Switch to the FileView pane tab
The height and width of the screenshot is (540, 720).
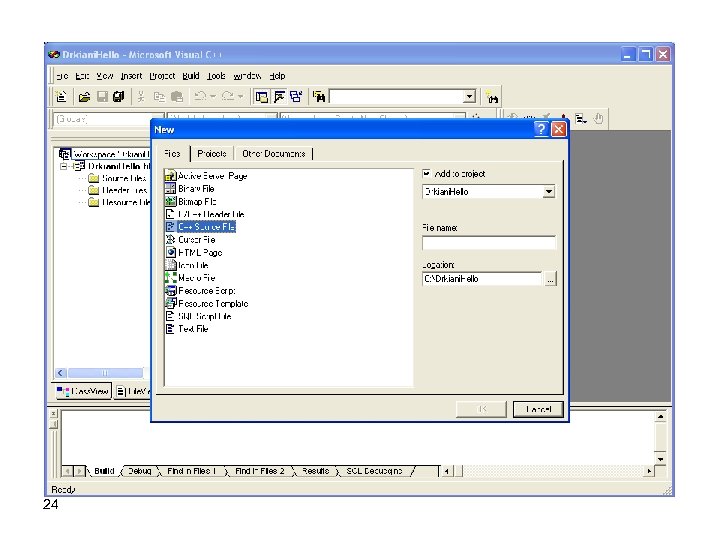click(133, 391)
